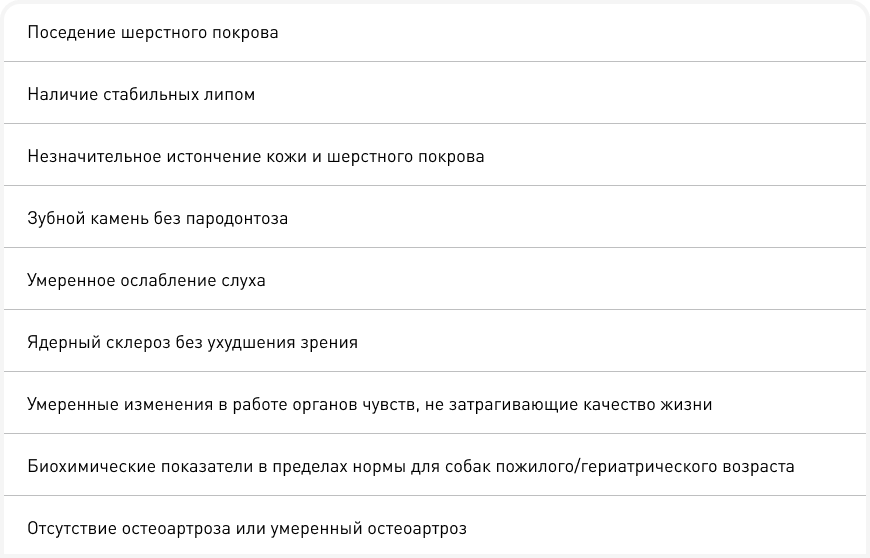870x558 pixels.
Task: Click the word 'Ядерный'
Action: click(x=60, y=343)
